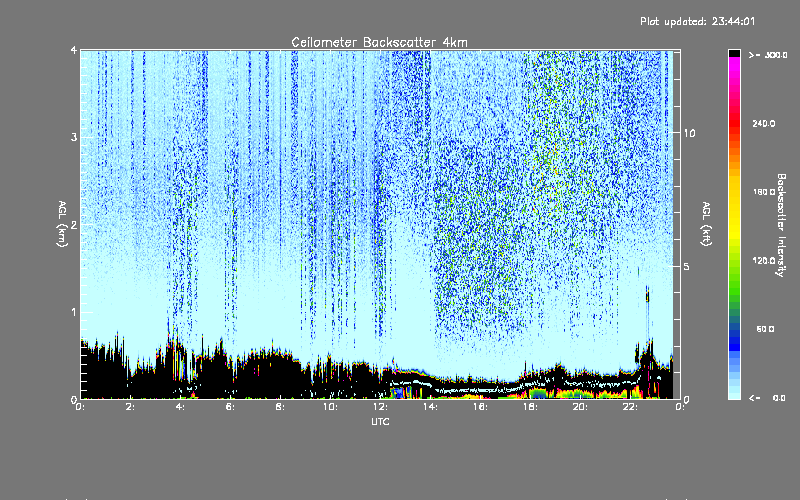Image resolution: width=800 pixels, height=500 pixels.
Task: Click the '2:' UTC time tick label
Action: (130, 407)
